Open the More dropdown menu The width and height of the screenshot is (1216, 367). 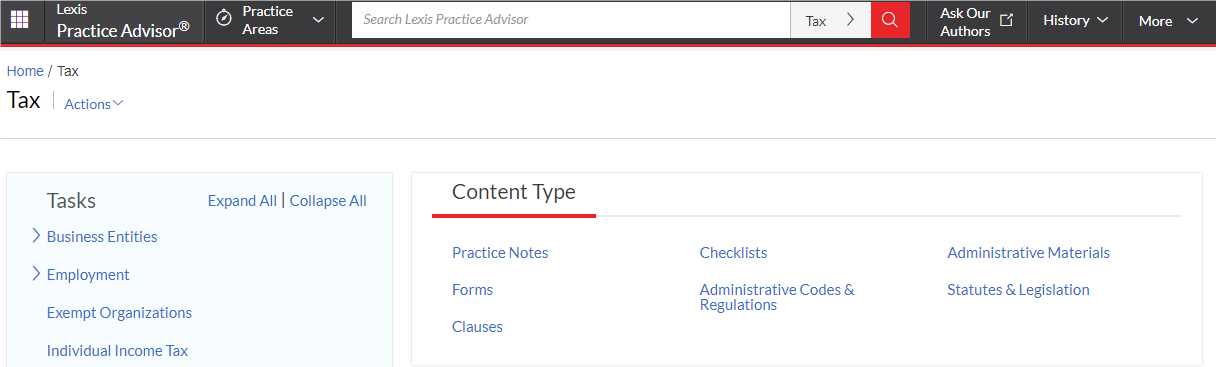[1169, 21]
